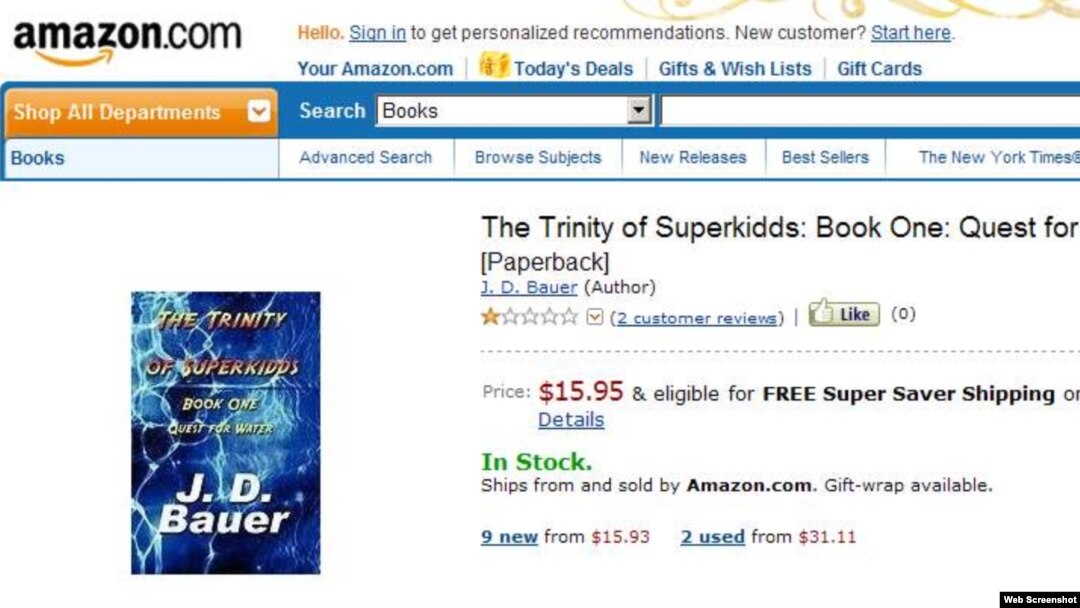Screen dimensions: 1080x608
Task: Open Gifts & Wish Lists
Action: tap(735, 69)
